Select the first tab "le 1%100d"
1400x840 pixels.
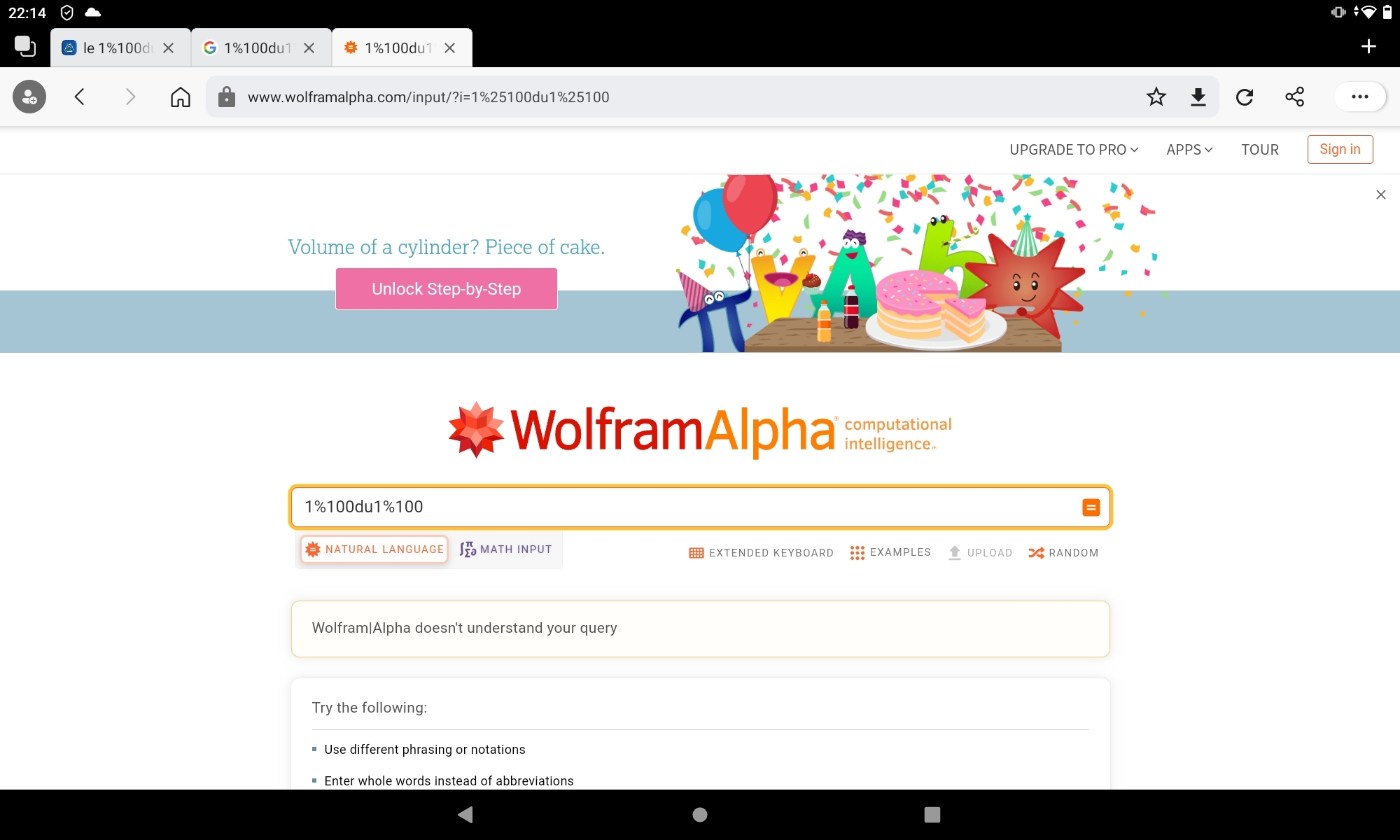click(x=108, y=48)
